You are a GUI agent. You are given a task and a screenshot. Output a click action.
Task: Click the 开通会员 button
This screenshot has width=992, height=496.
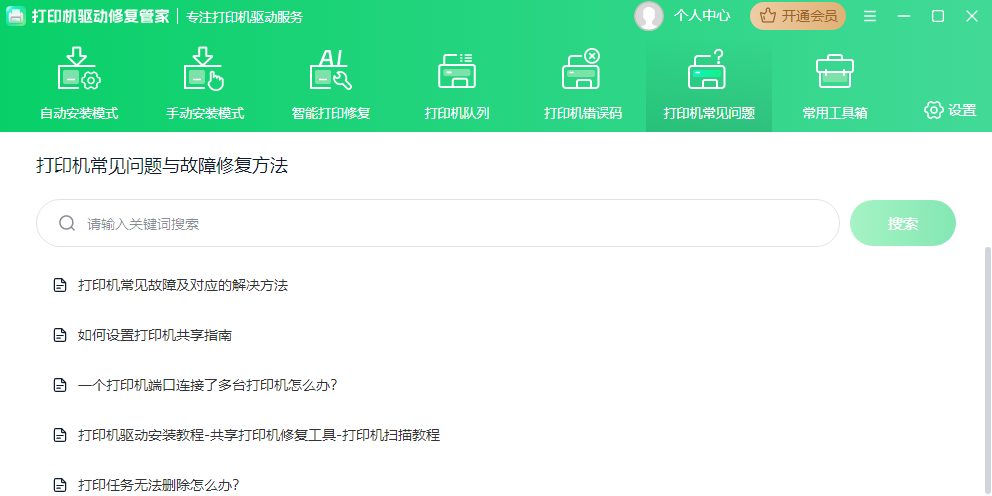(x=798, y=16)
